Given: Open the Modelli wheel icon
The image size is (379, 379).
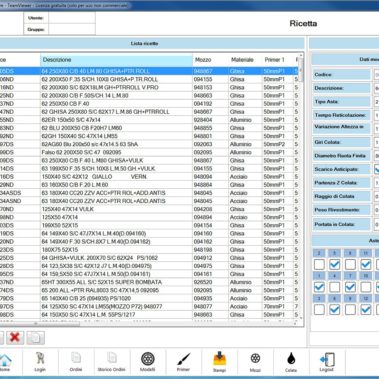Looking at the screenshot, I should point(148,362).
